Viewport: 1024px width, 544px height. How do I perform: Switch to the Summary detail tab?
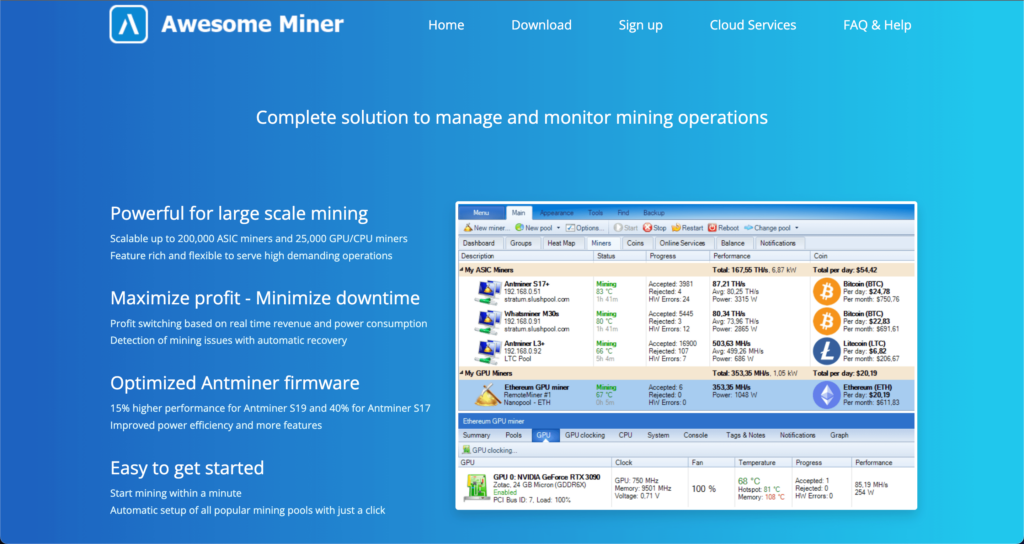(x=476, y=435)
